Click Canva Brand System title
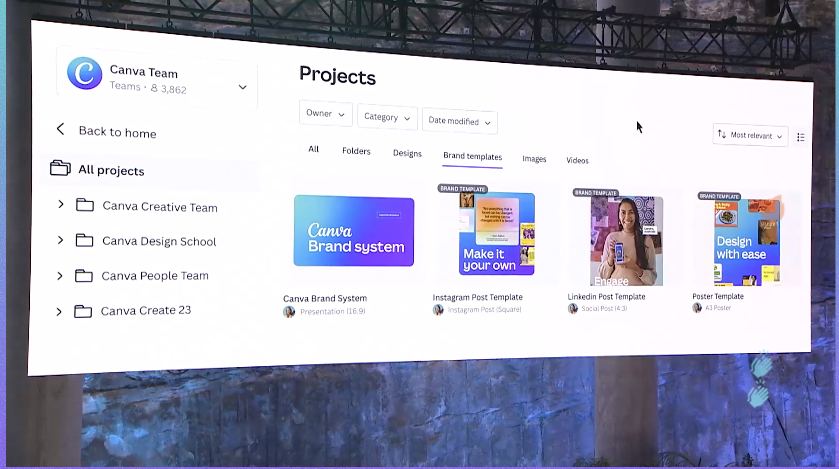 (325, 298)
